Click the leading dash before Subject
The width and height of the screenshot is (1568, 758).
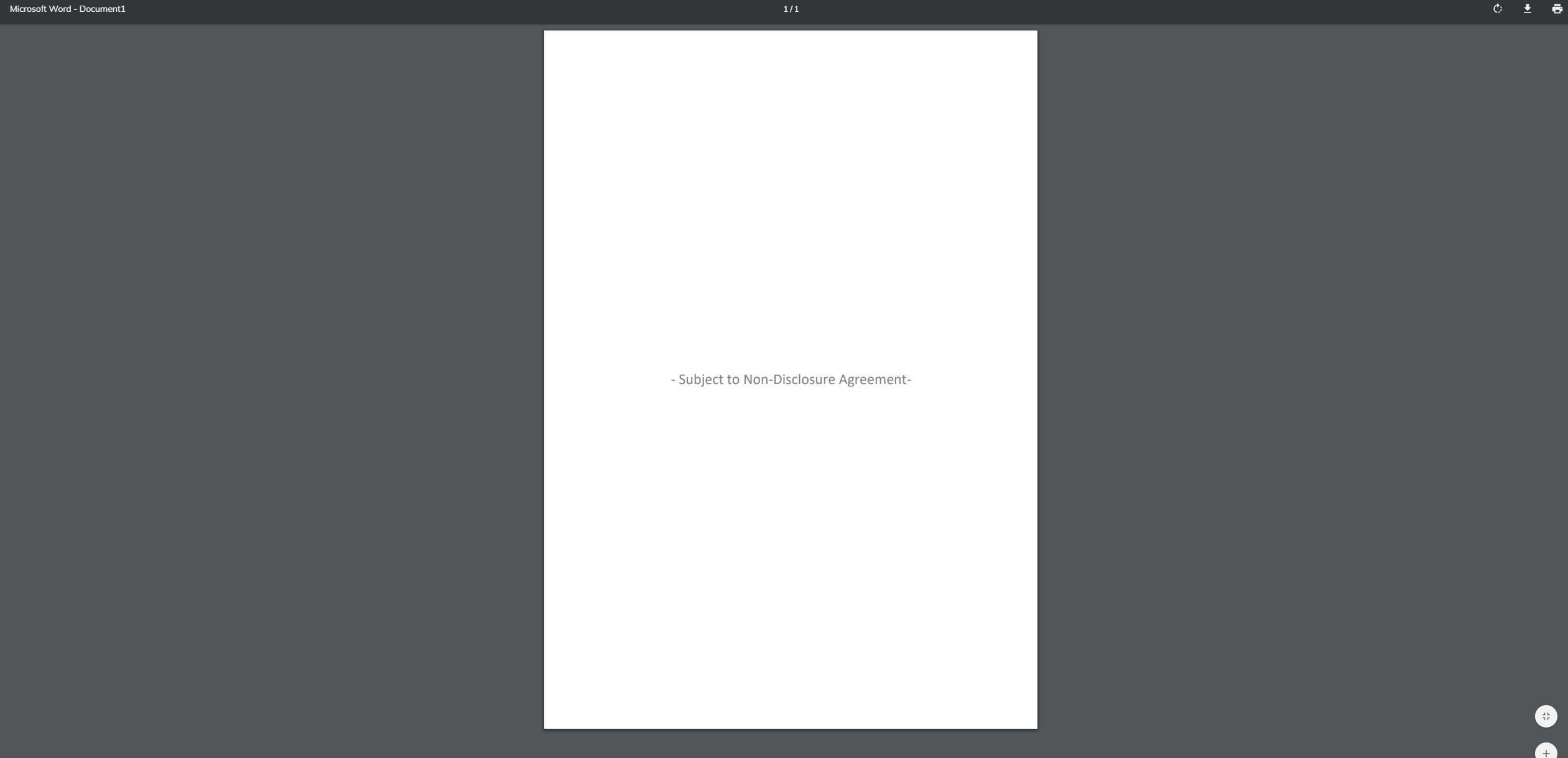tap(673, 380)
